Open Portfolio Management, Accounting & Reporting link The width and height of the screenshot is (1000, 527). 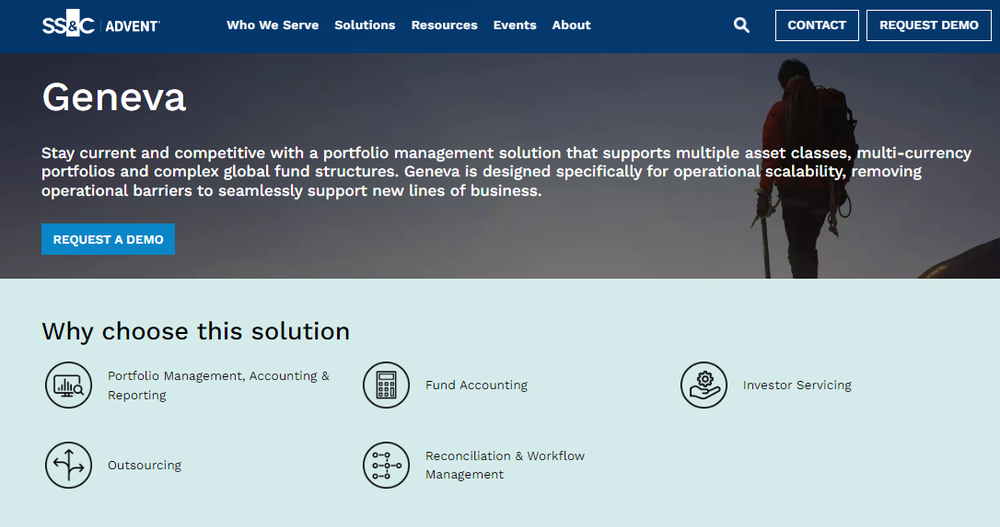pos(218,385)
